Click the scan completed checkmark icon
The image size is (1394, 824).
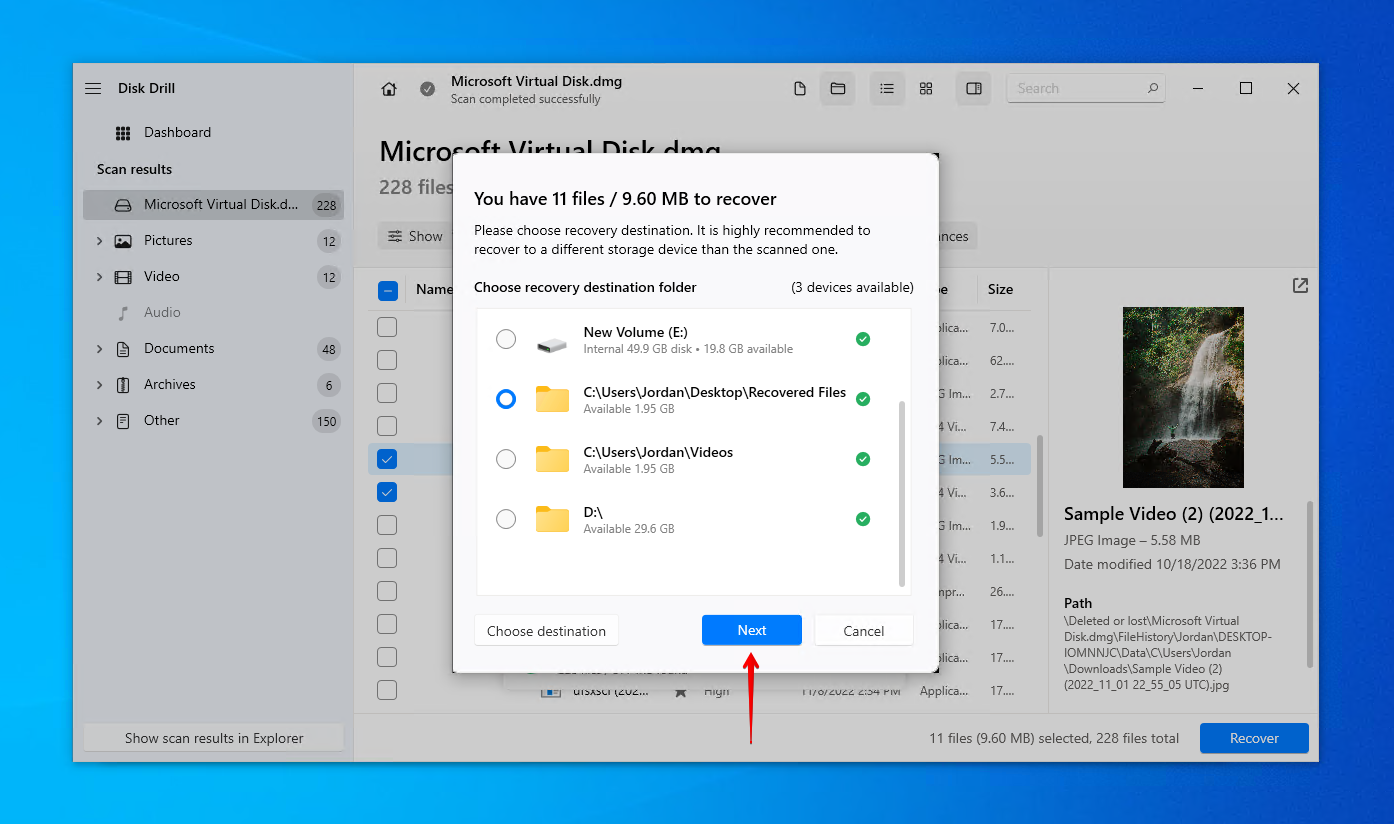pyautogui.click(x=427, y=89)
